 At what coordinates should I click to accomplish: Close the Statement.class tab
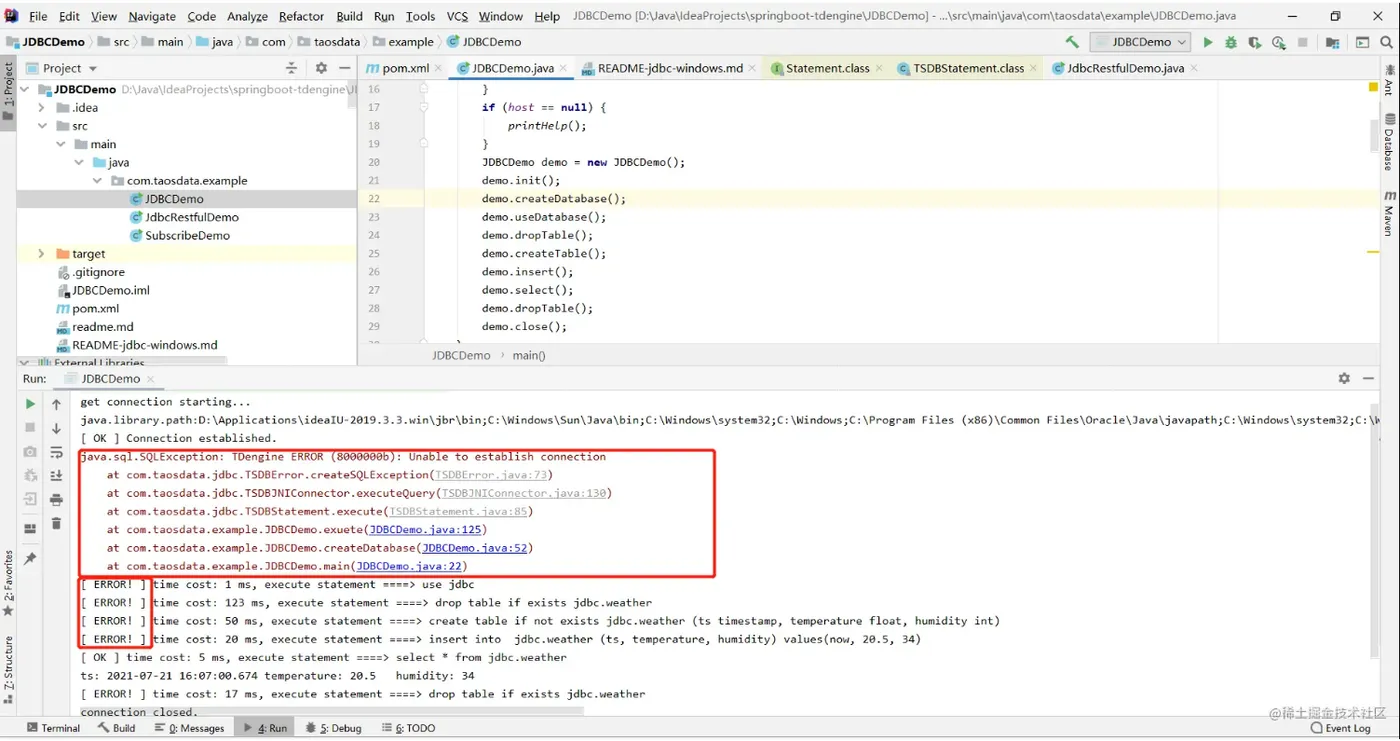[879, 68]
